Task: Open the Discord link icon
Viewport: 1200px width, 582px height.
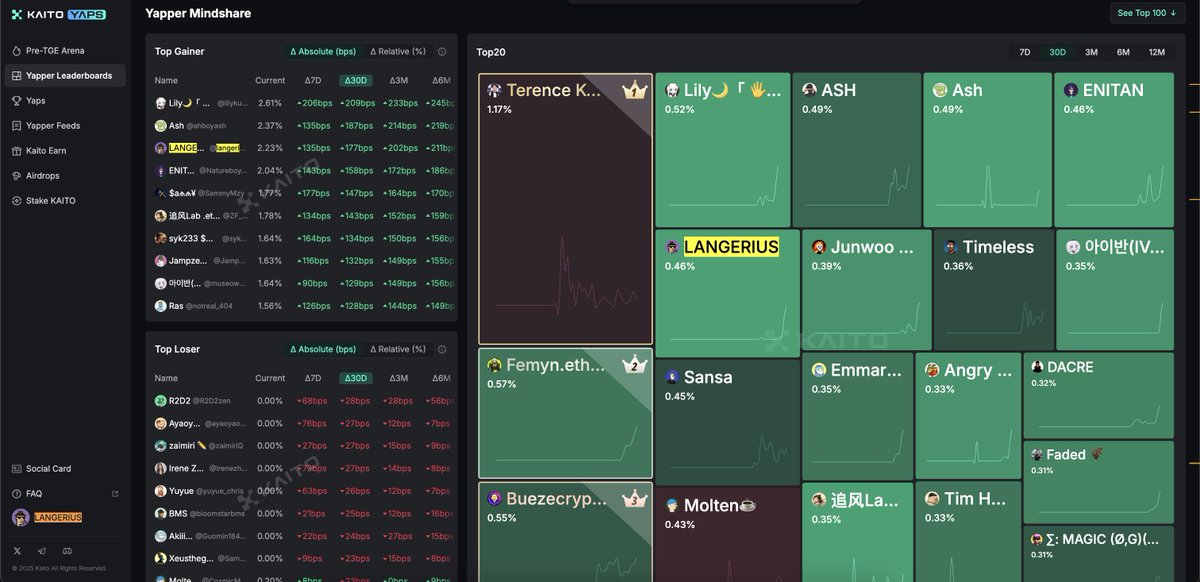Action: coord(67,551)
